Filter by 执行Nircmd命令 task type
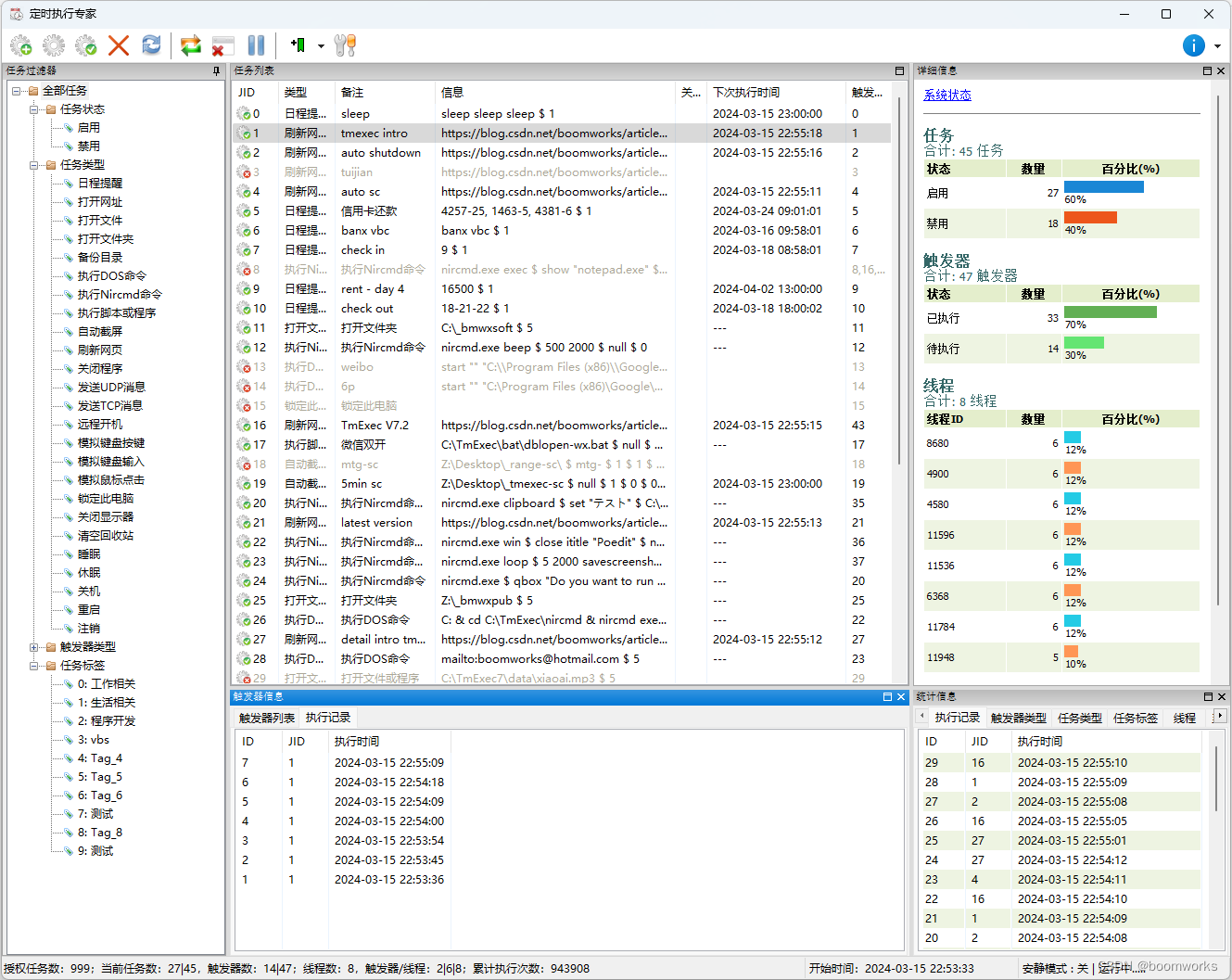 coord(120,295)
